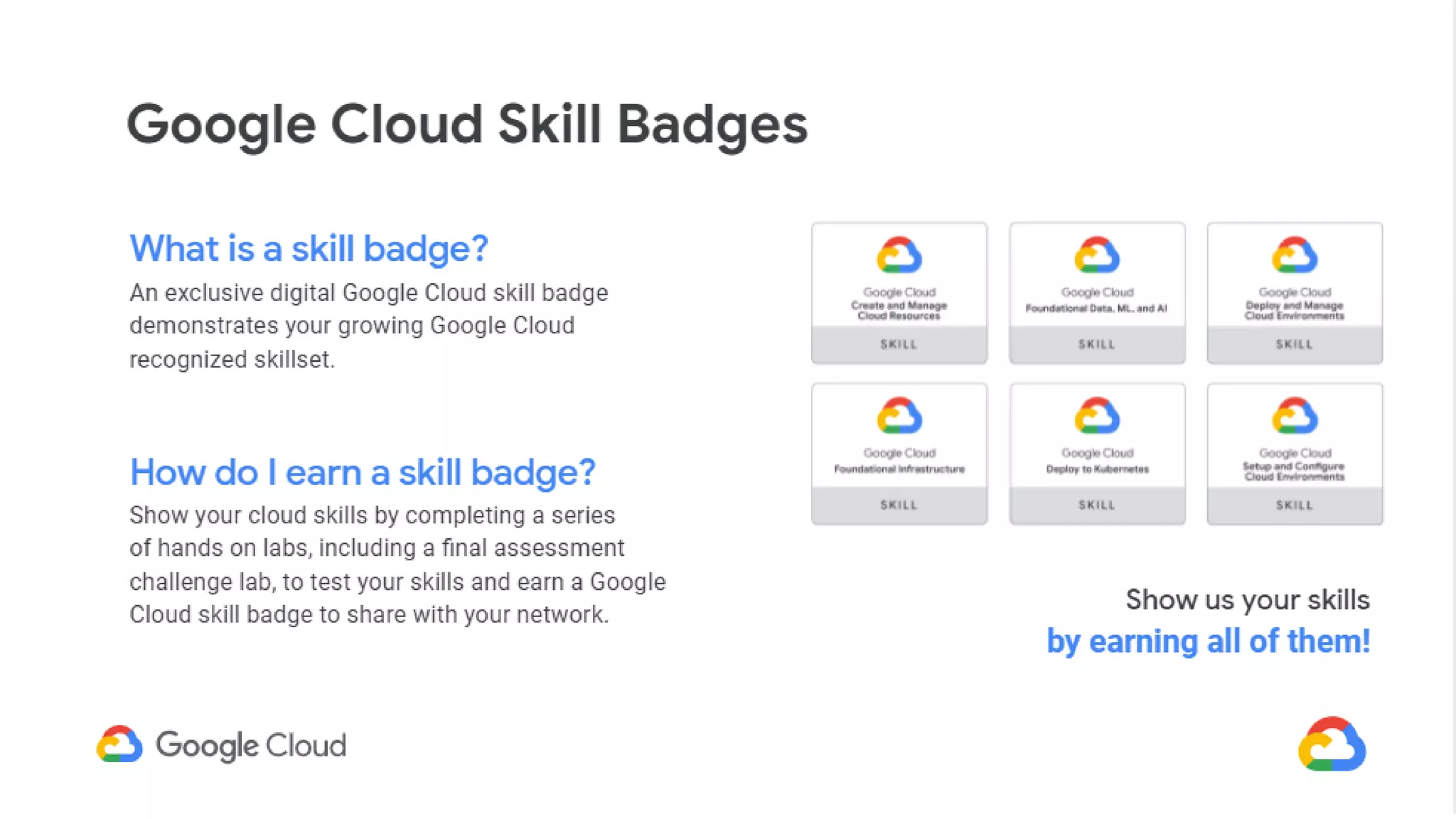Click the cloud icon on the Kubernetes badge
Screen dimensions: 1456x819
1097,416
